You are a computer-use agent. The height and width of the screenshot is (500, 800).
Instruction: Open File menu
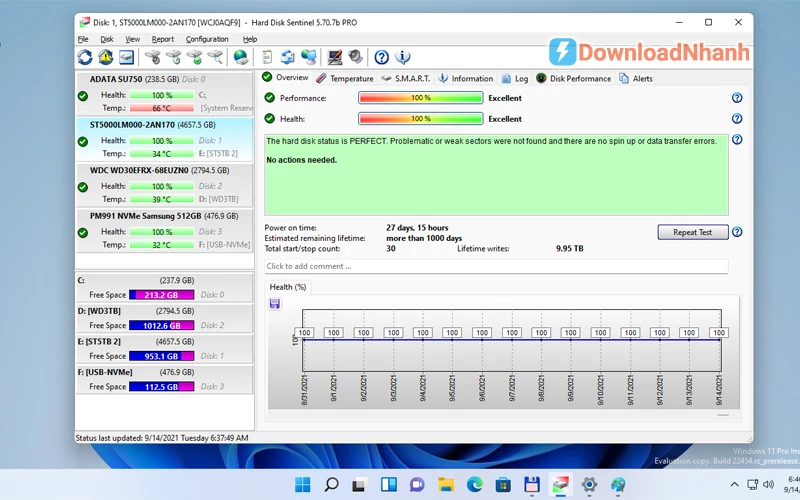[83, 39]
